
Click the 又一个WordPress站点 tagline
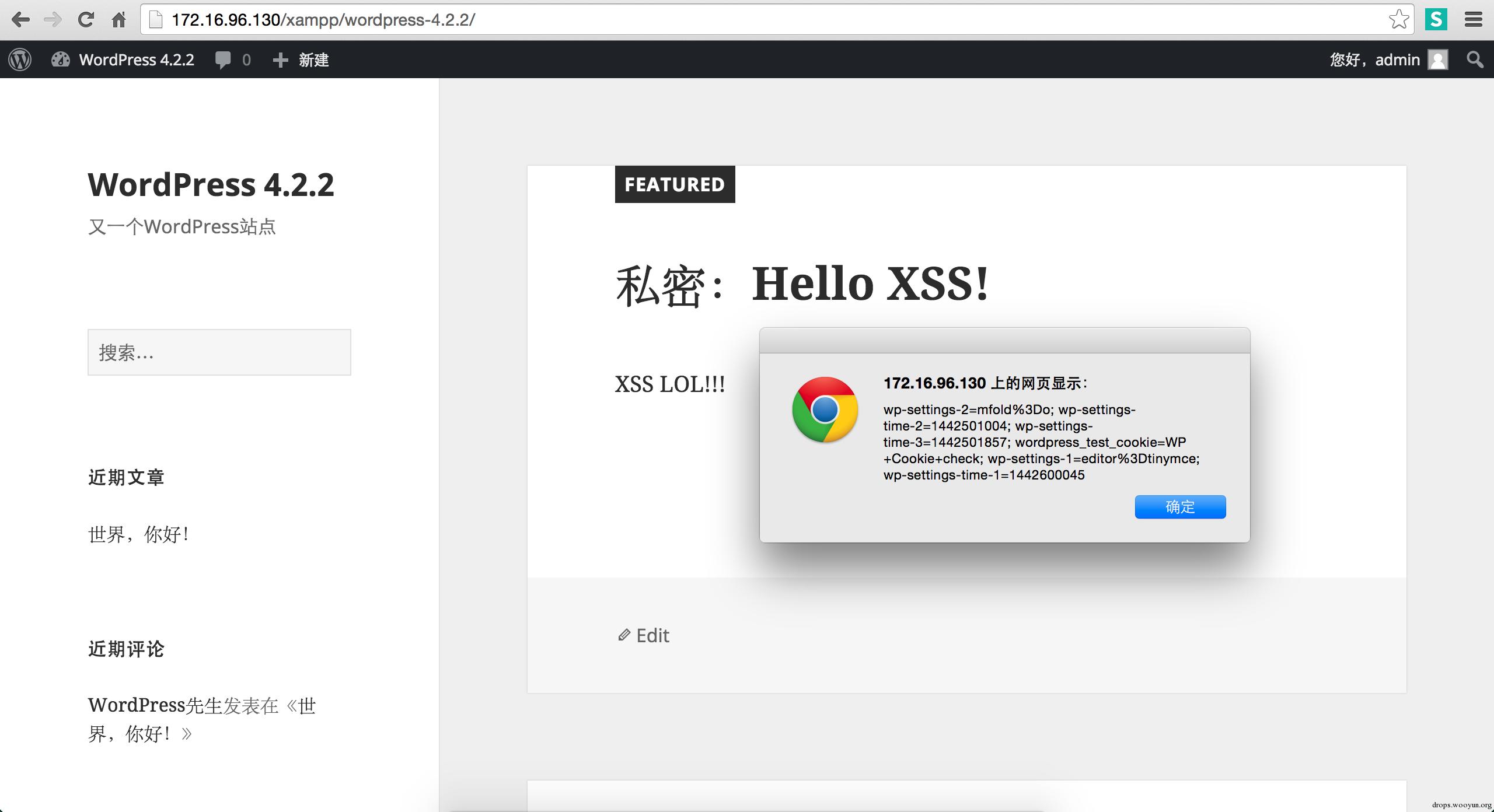pyautogui.click(x=182, y=227)
